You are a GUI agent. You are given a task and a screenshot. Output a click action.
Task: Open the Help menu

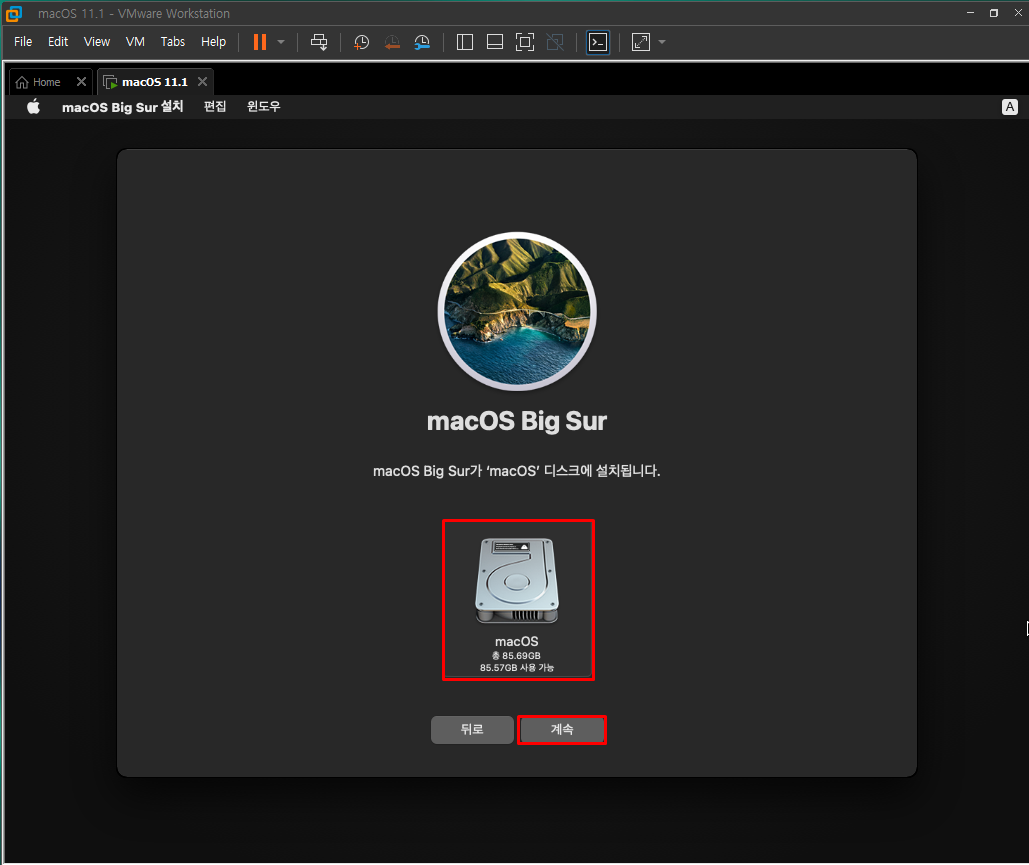coord(213,41)
